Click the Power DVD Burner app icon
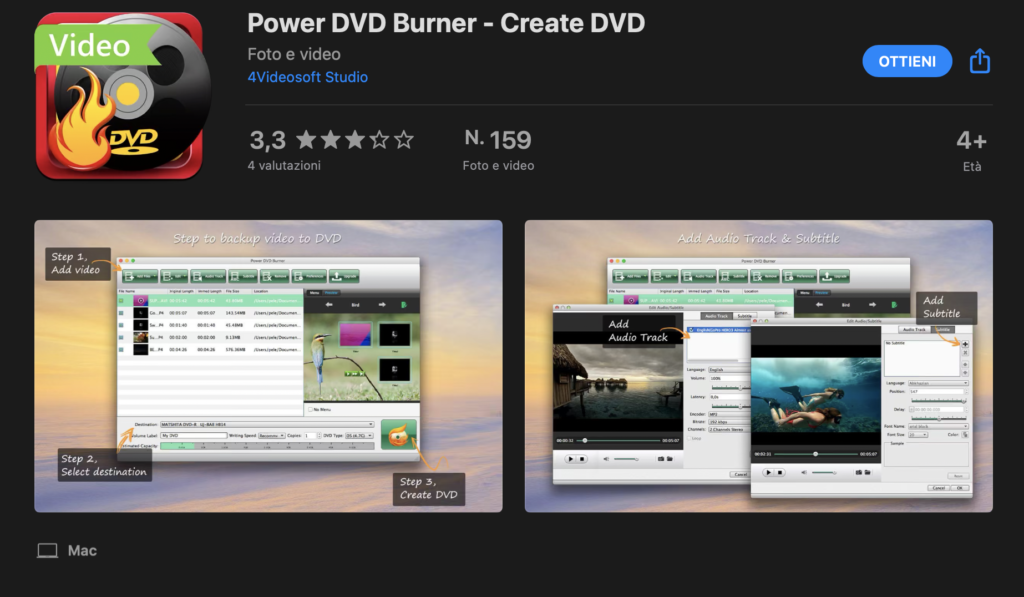The height and width of the screenshot is (597, 1024). tap(122, 95)
